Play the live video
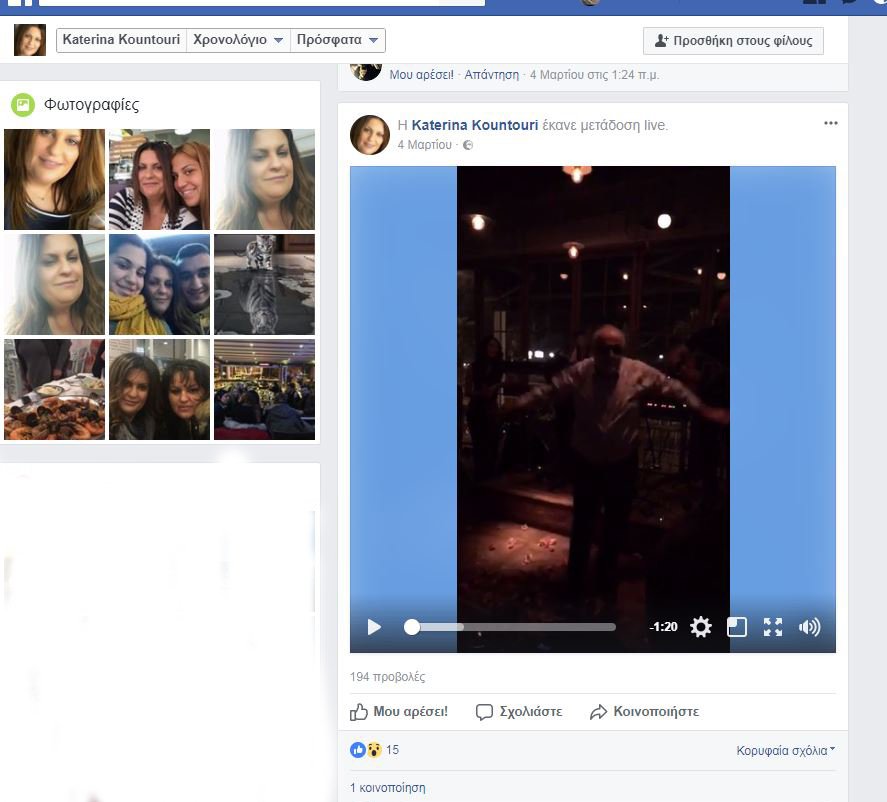Image resolution: width=887 pixels, height=802 pixels. pos(375,627)
